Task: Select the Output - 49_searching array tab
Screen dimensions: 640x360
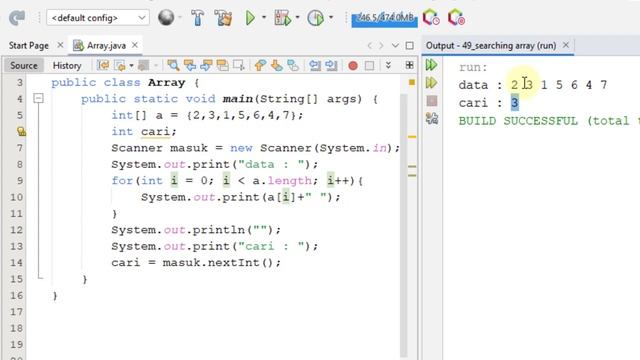Action: pyautogui.click(x=491, y=45)
